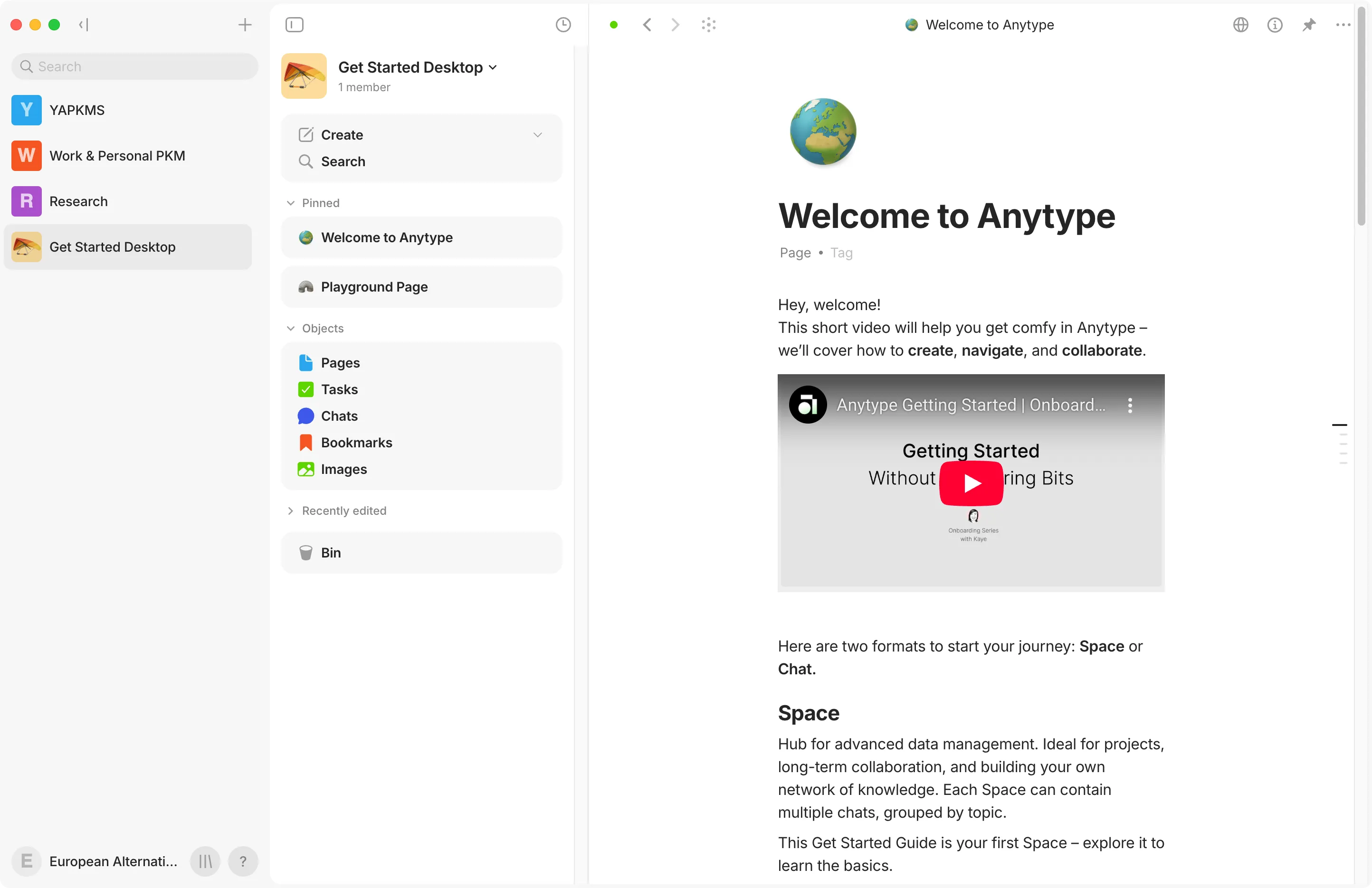
Task: Toggle the sidebar panel visibility
Action: tap(294, 25)
